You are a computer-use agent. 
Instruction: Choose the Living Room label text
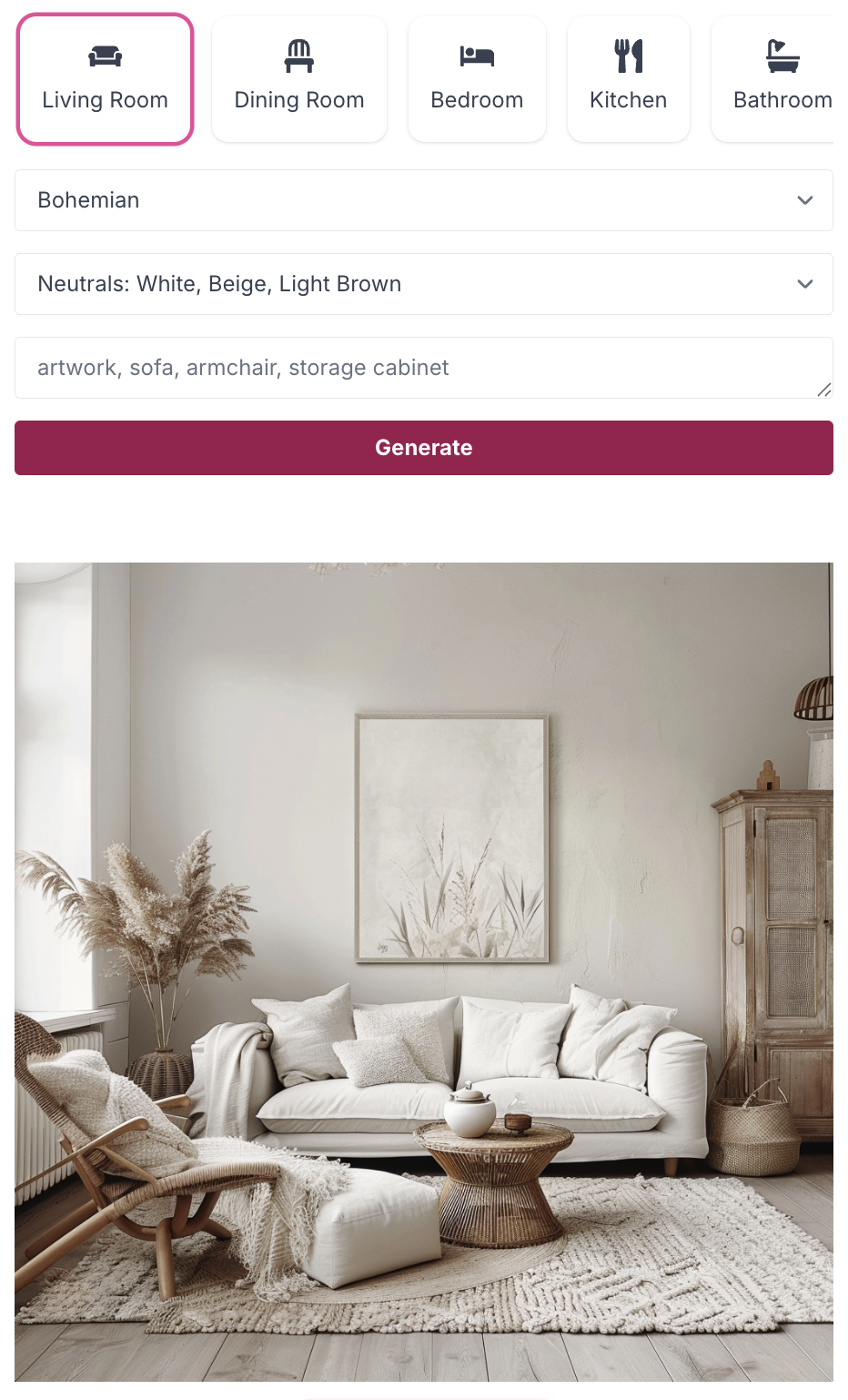click(105, 100)
